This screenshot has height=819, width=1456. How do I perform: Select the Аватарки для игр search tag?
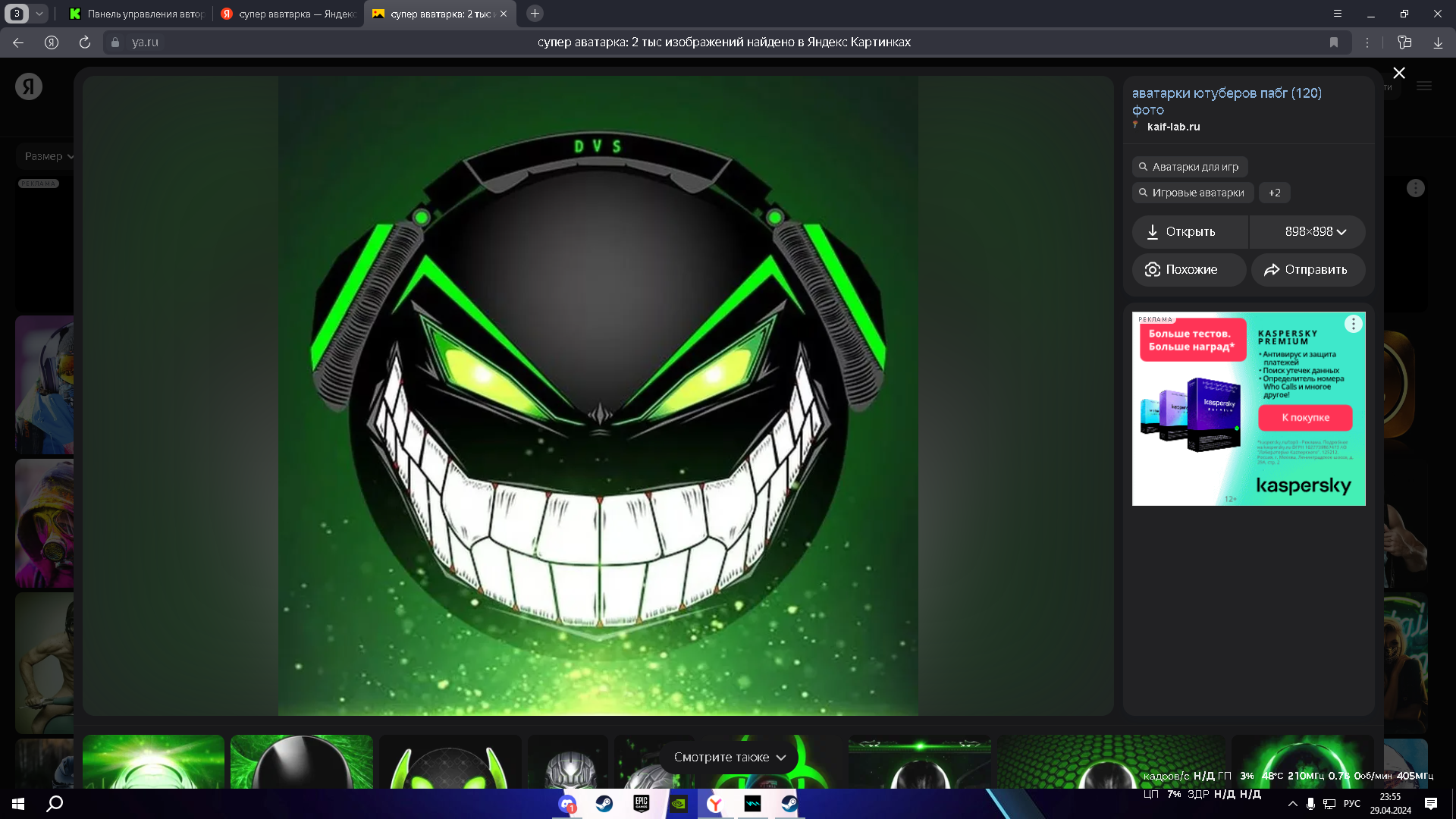pos(1188,167)
